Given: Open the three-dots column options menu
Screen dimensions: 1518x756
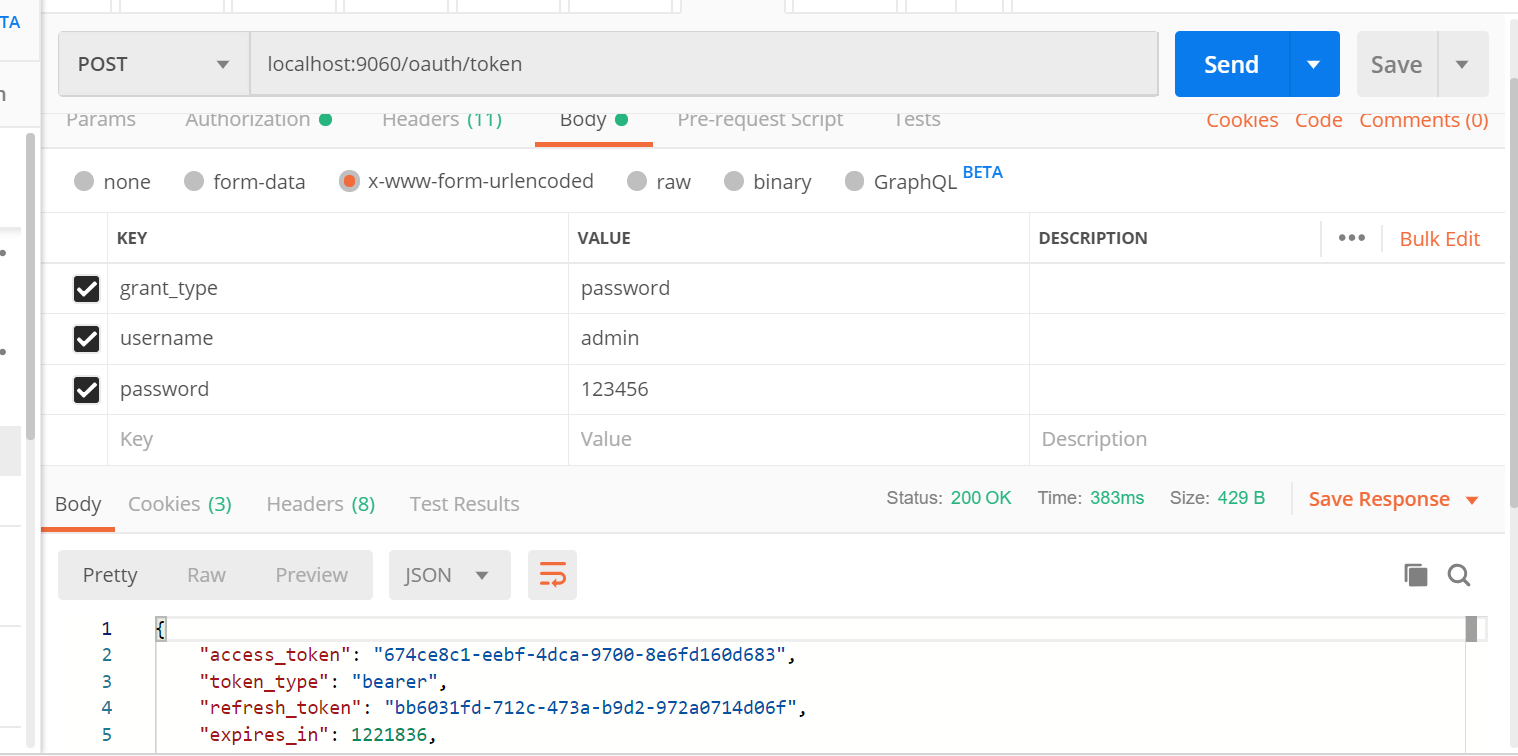Looking at the screenshot, I should click(1352, 238).
